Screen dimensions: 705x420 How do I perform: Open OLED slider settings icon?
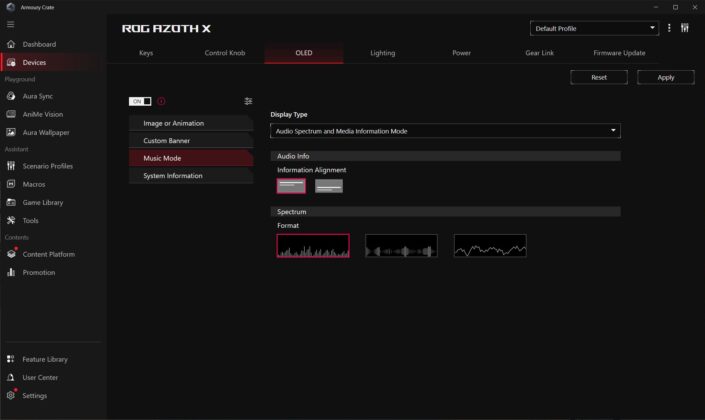click(248, 101)
